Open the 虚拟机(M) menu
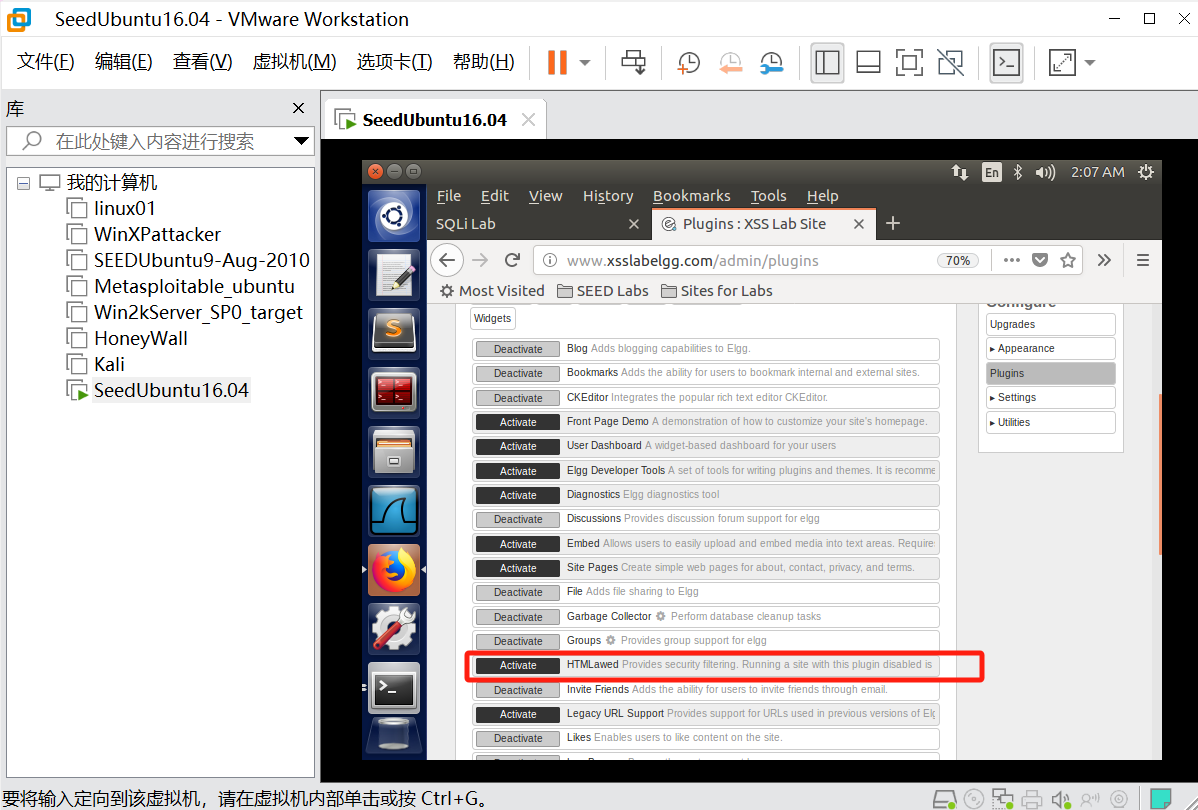The height and width of the screenshot is (810, 1198). coord(294,62)
